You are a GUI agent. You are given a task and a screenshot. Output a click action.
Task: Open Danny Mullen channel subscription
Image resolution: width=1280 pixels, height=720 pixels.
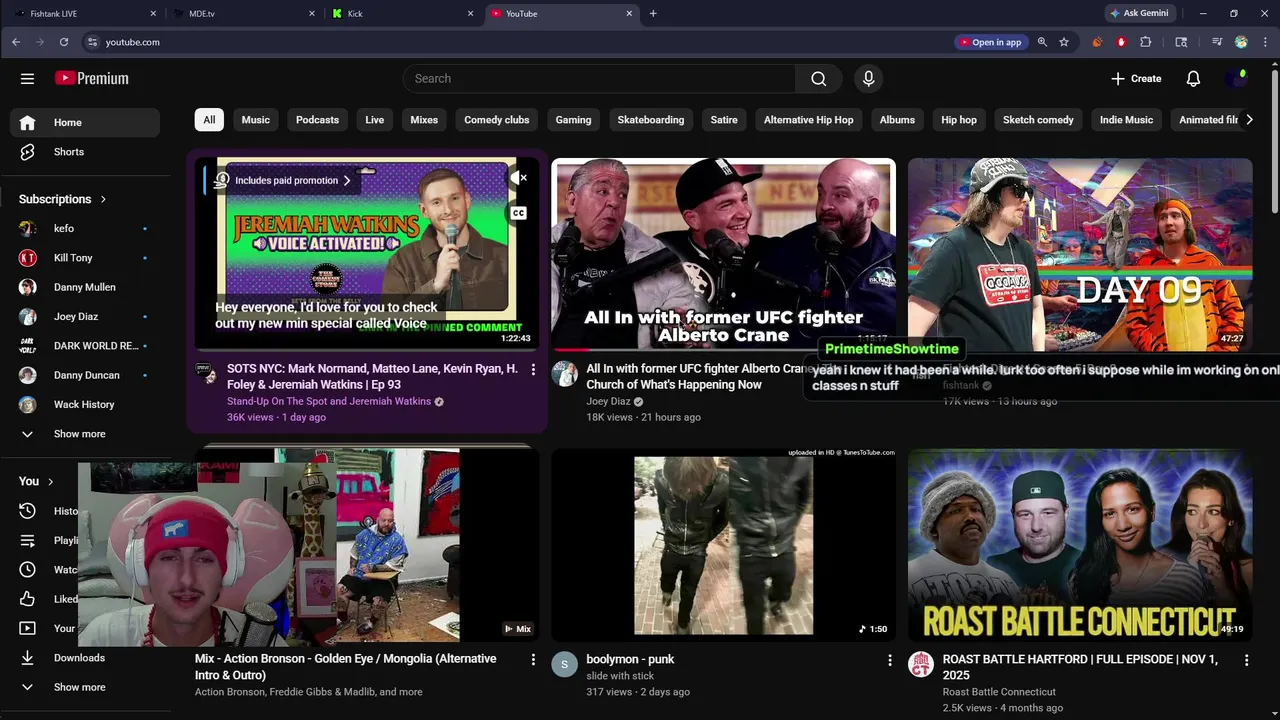pos(85,287)
